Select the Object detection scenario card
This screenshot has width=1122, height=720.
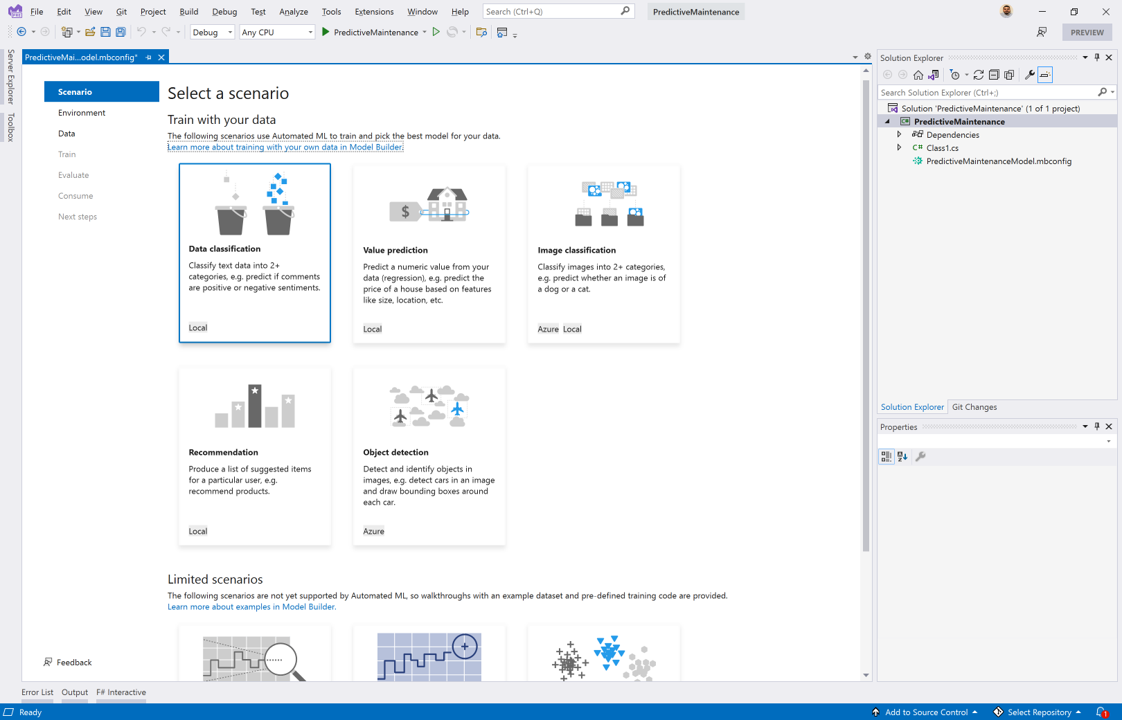point(429,457)
